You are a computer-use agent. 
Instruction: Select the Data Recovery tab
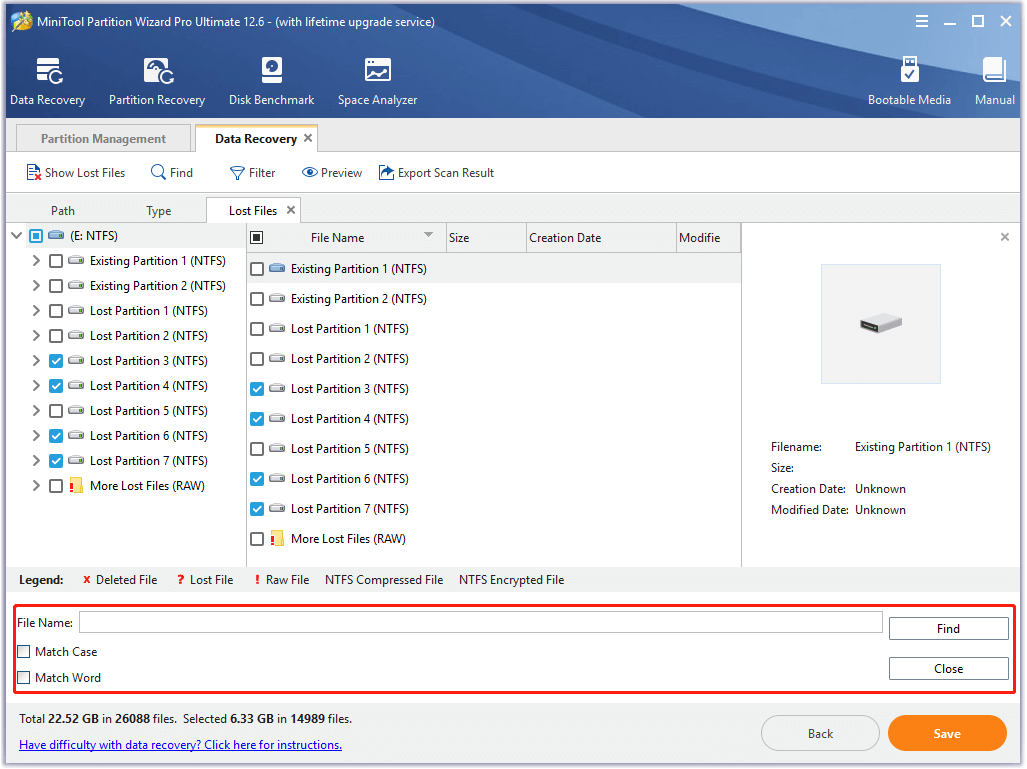tap(255, 139)
